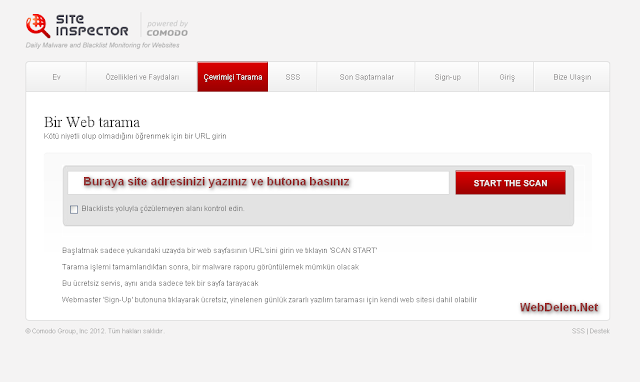
Task: Enable the Blacklists domain check checkbox
Action: tap(74, 209)
